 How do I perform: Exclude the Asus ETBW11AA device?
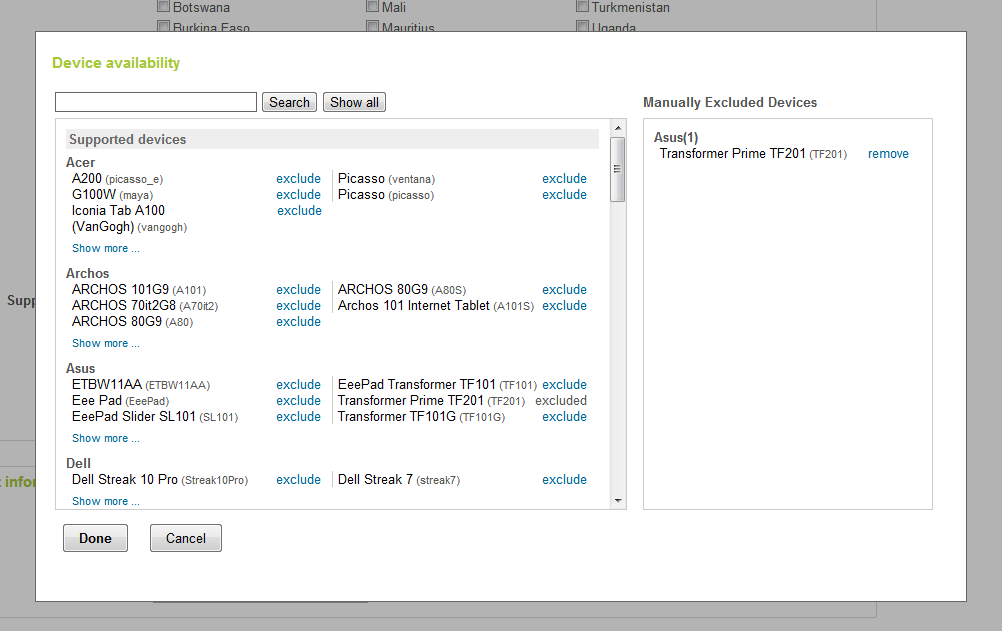click(x=298, y=385)
